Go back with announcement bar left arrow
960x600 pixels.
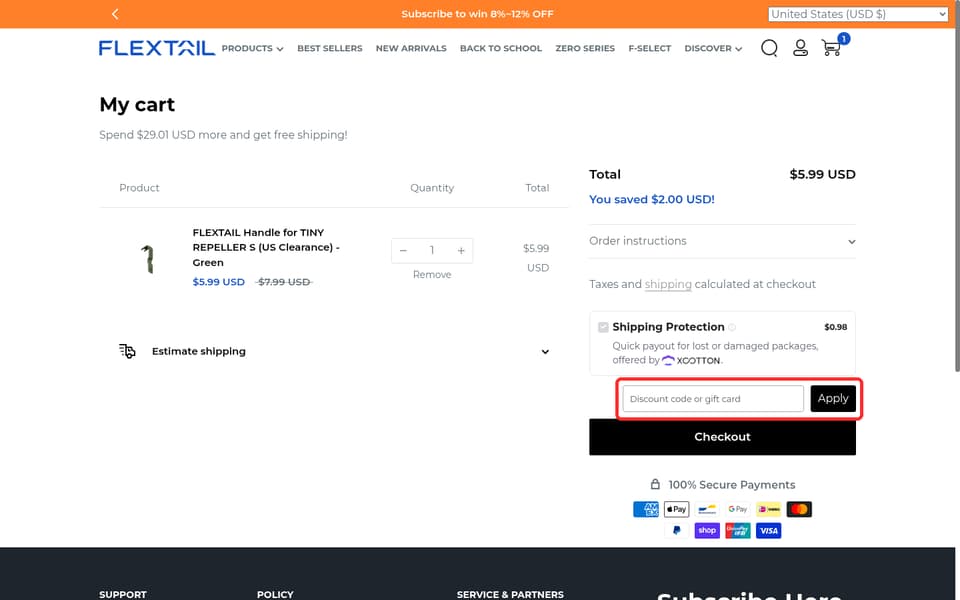(x=114, y=13)
